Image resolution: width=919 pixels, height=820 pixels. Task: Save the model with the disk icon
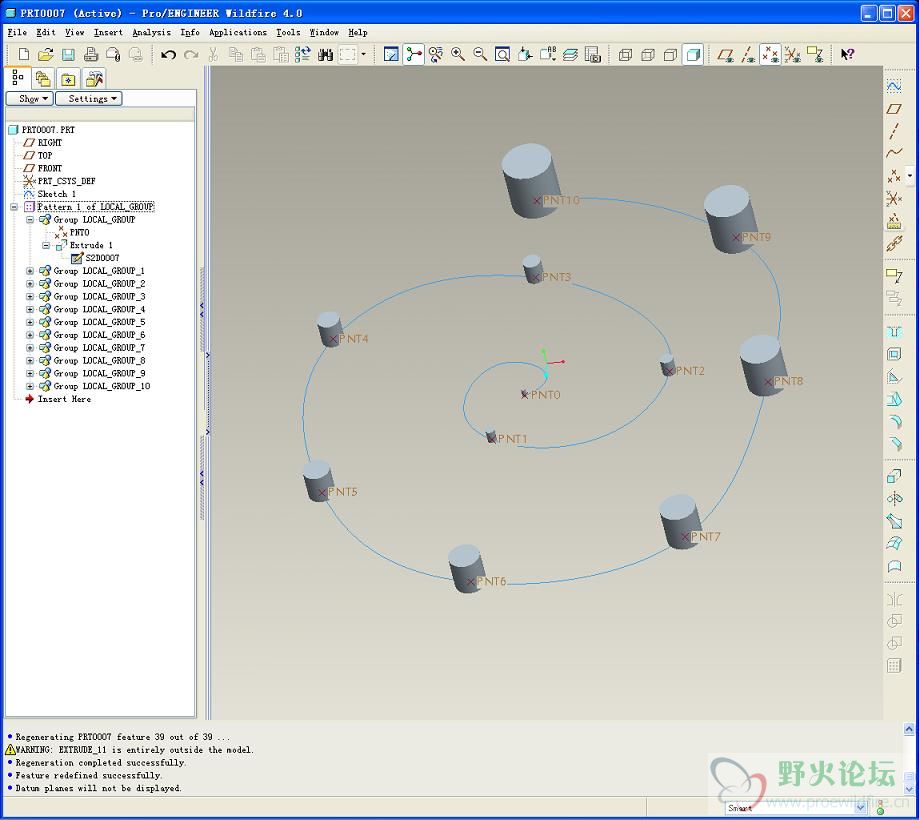tap(68, 55)
